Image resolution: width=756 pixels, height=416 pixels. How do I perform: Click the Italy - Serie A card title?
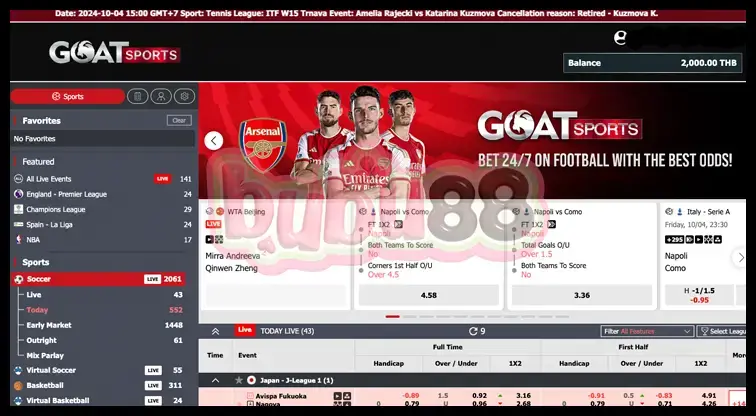tap(708, 212)
